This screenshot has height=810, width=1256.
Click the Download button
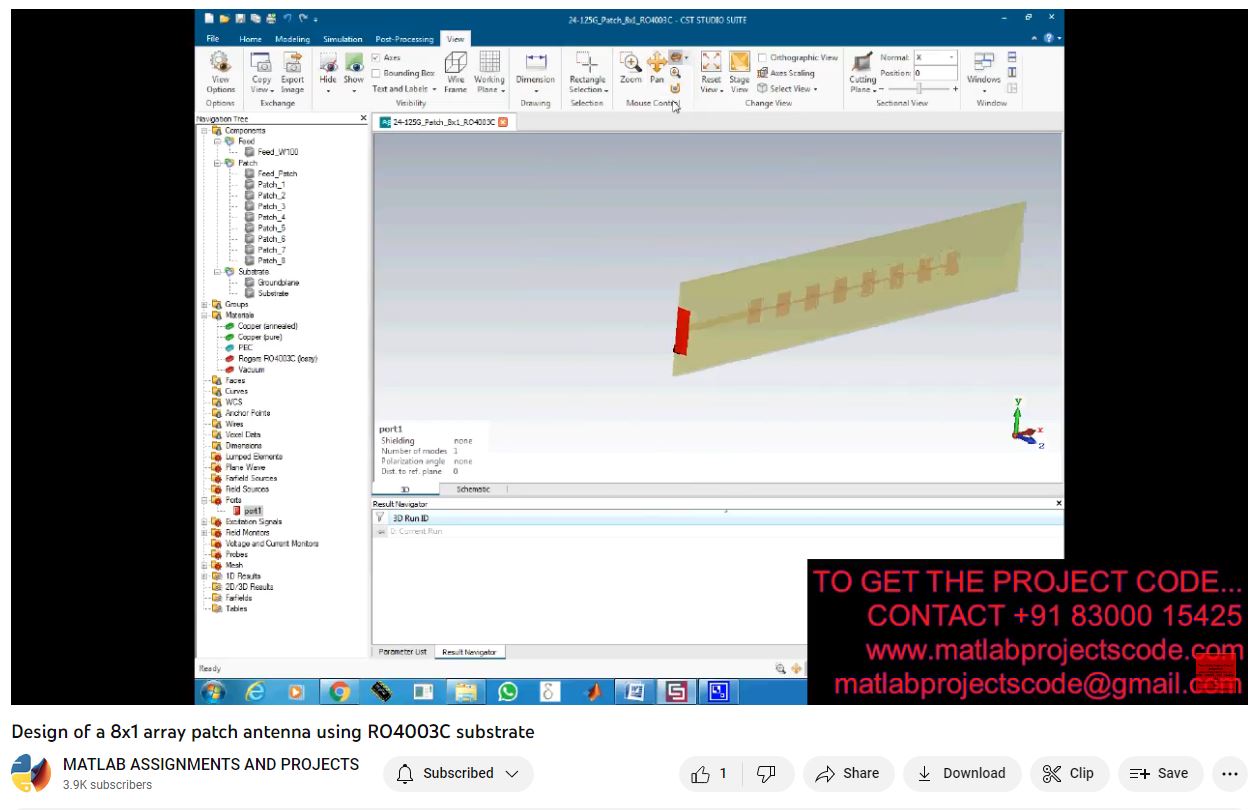962,773
